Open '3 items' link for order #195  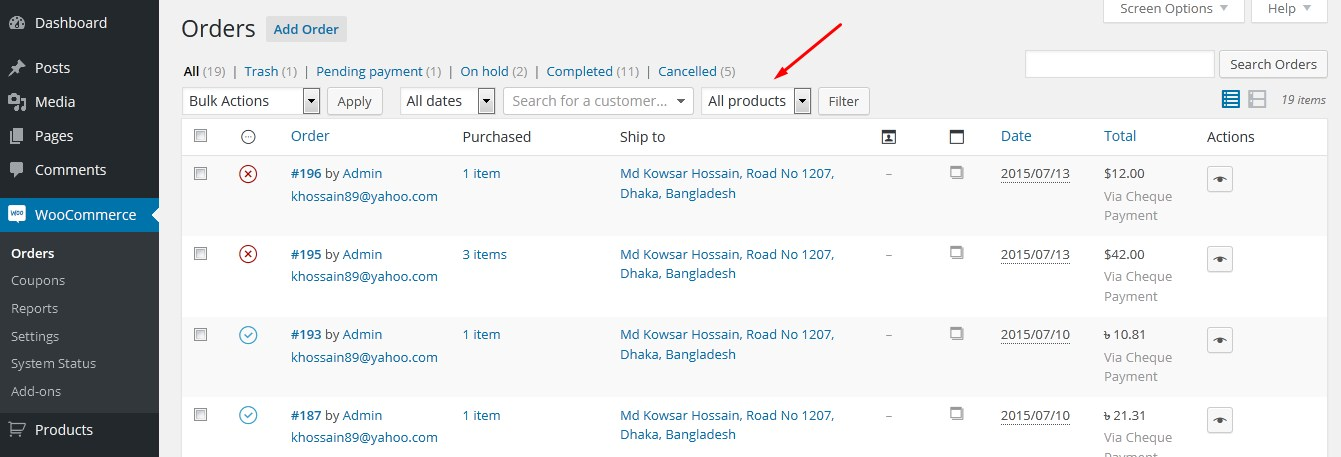(484, 254)
